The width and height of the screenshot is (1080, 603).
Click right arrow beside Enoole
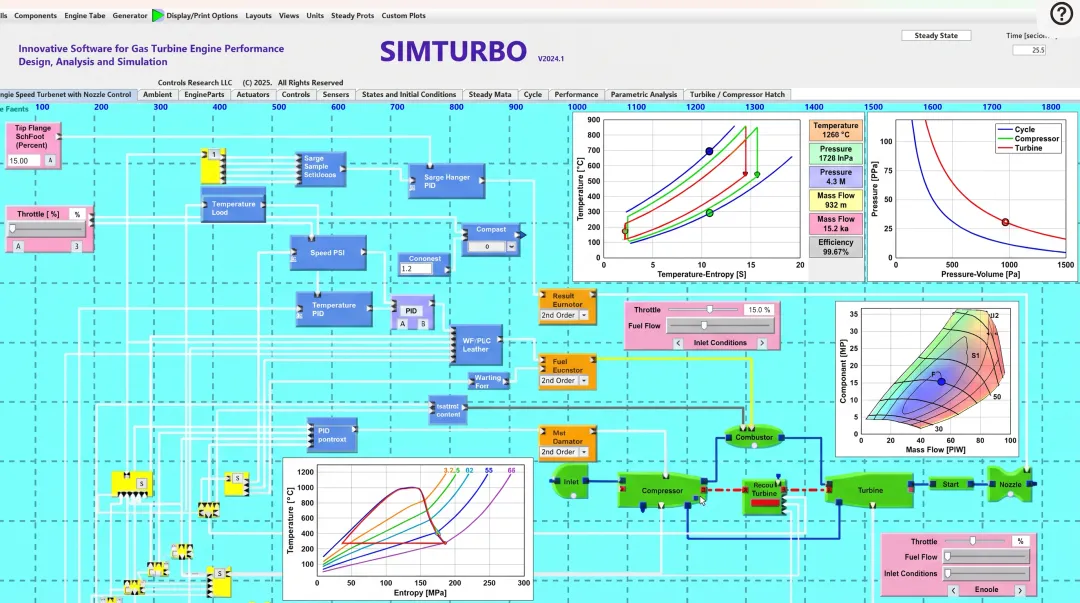(1020, 590)
